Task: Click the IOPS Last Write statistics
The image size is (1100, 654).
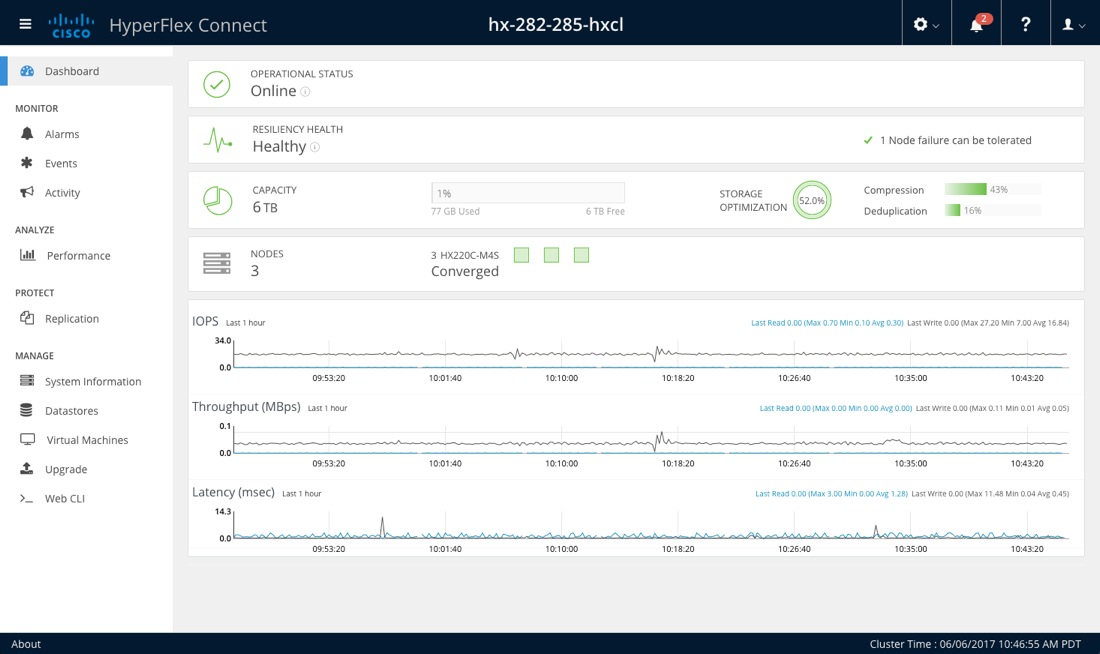Action: (988, 323)
